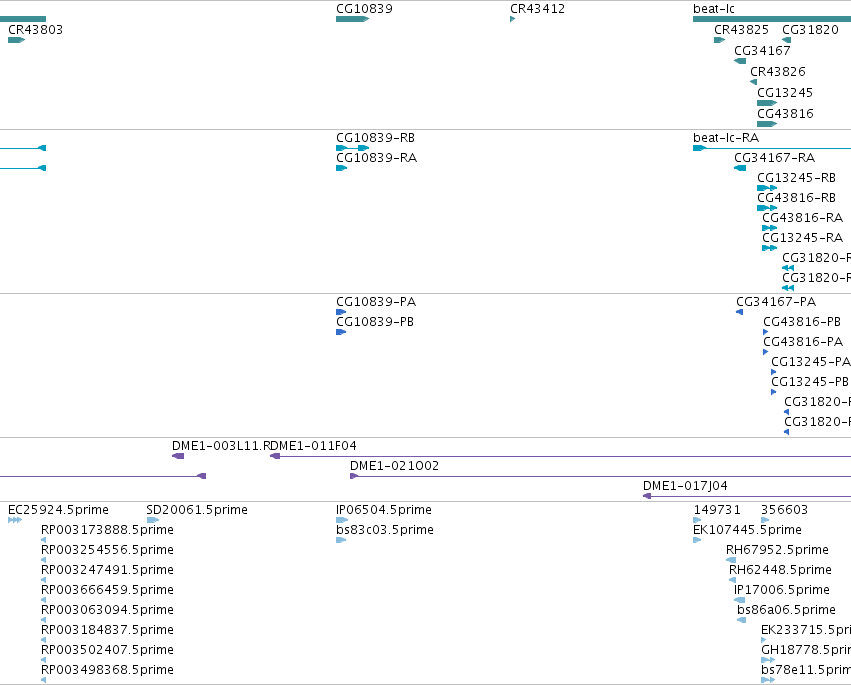This screenshot has height=685, width=851.
Task: Click the CR43412 gene label
Action: (x=537, y=9)
